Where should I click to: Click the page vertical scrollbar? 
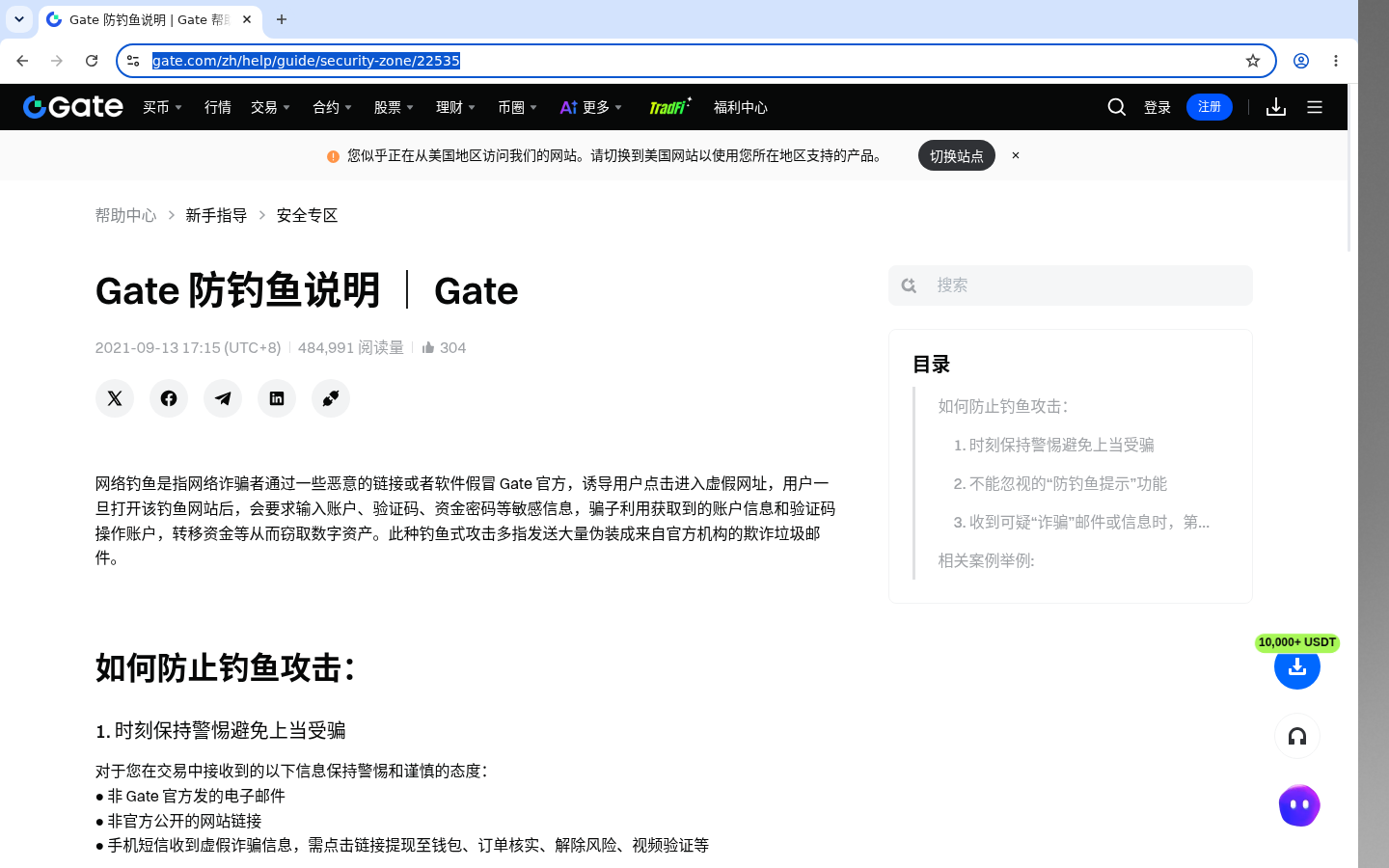pyautogui.click(x=1350, y=168)
